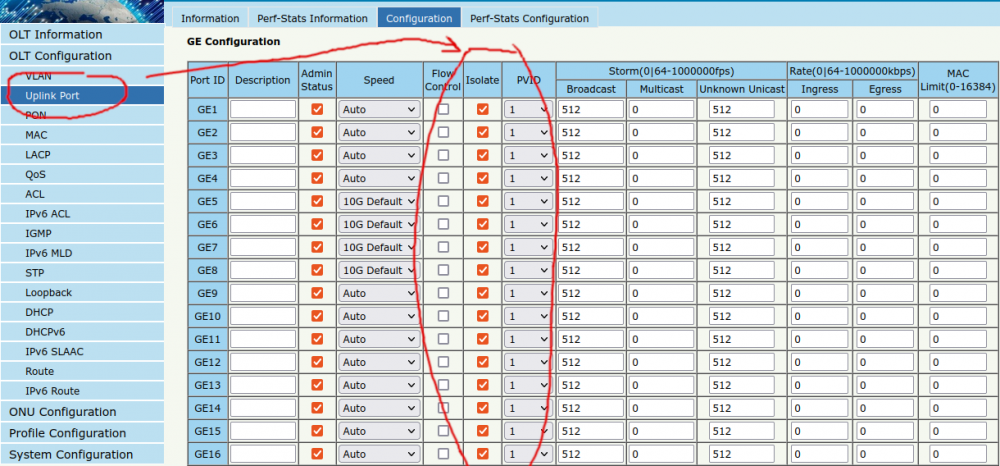This screenshot has height=466, width=1000.
Task: Expand the System Configuration section
Action: click(x=71, y=454)
